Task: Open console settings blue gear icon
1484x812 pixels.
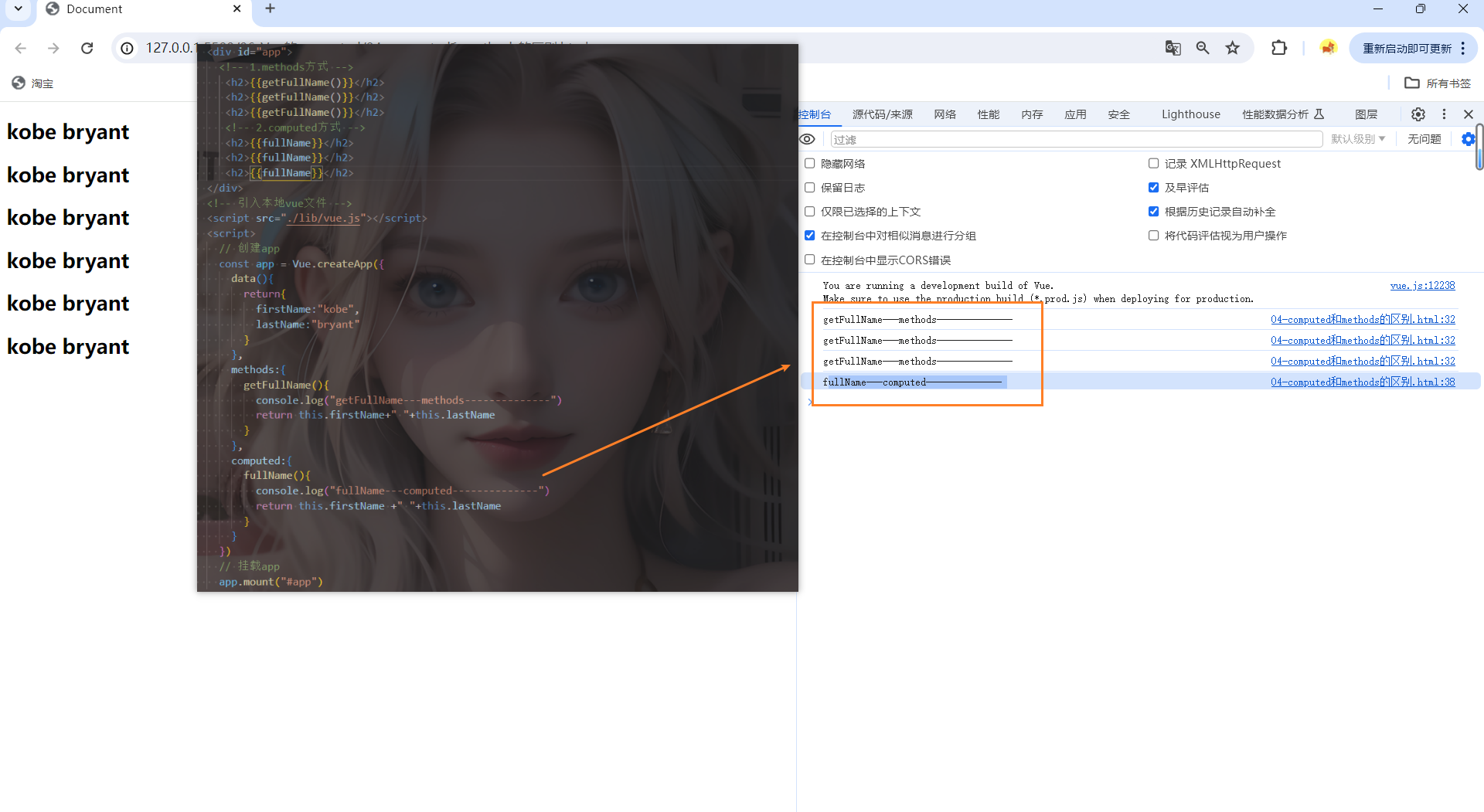Action: (1468, 139)
